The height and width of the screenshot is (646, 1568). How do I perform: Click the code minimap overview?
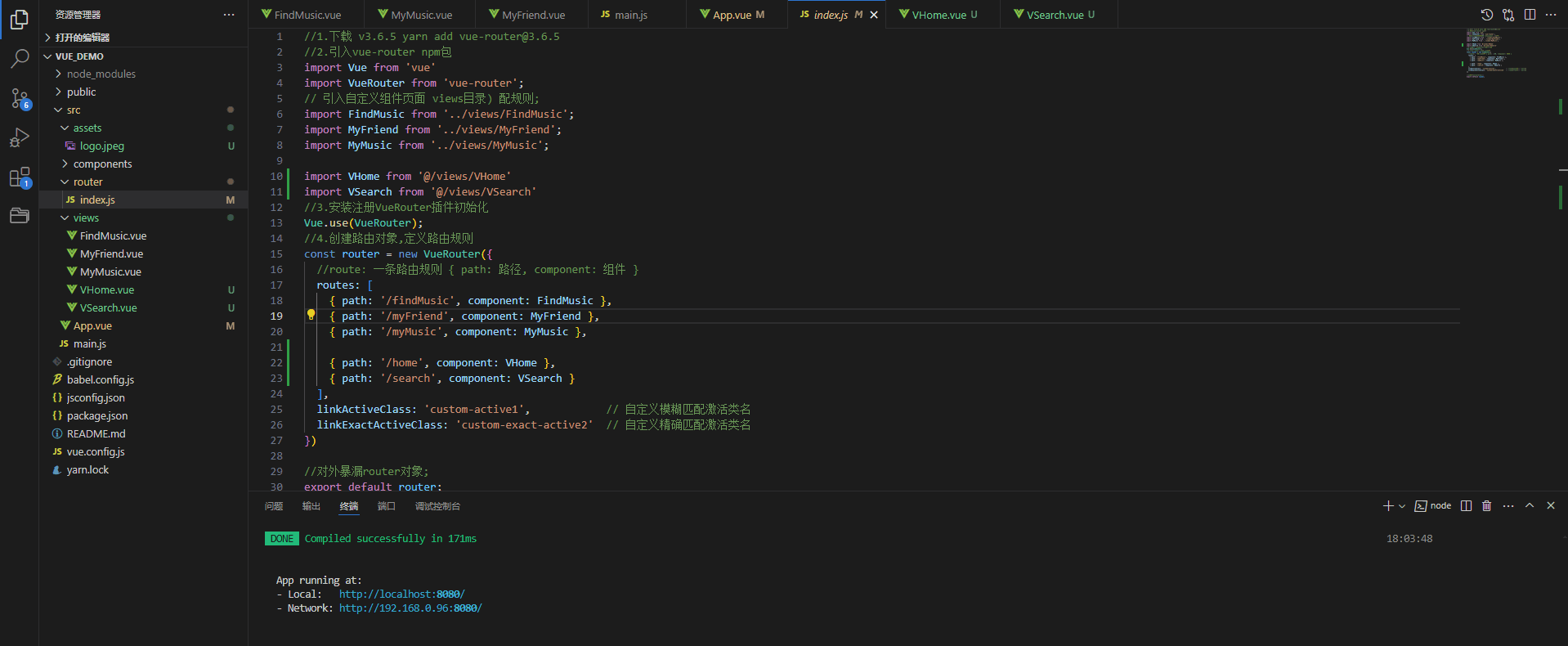pos(1496,52)
